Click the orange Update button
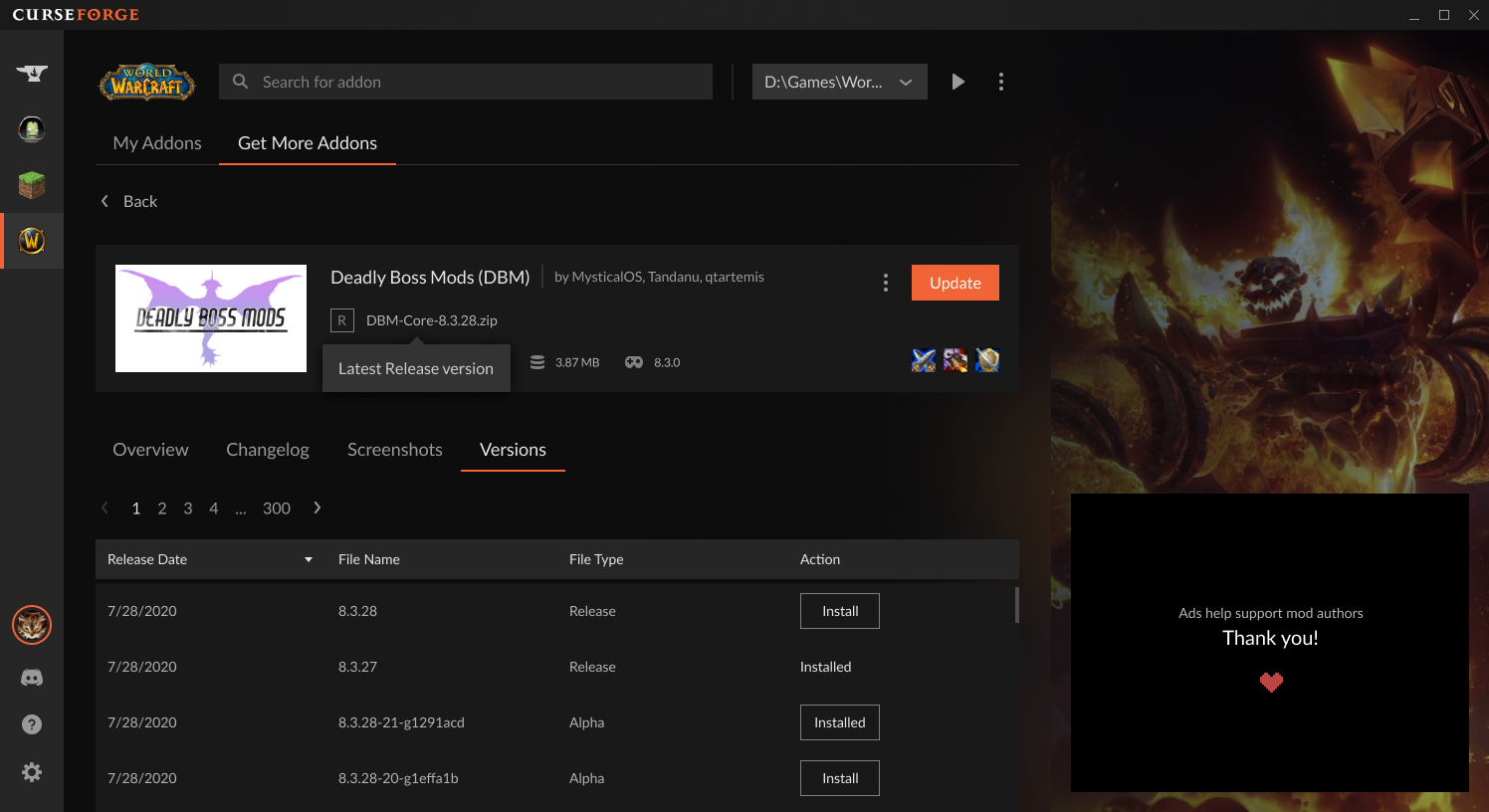The image size is (1489, 812). (x=956, y=283)
